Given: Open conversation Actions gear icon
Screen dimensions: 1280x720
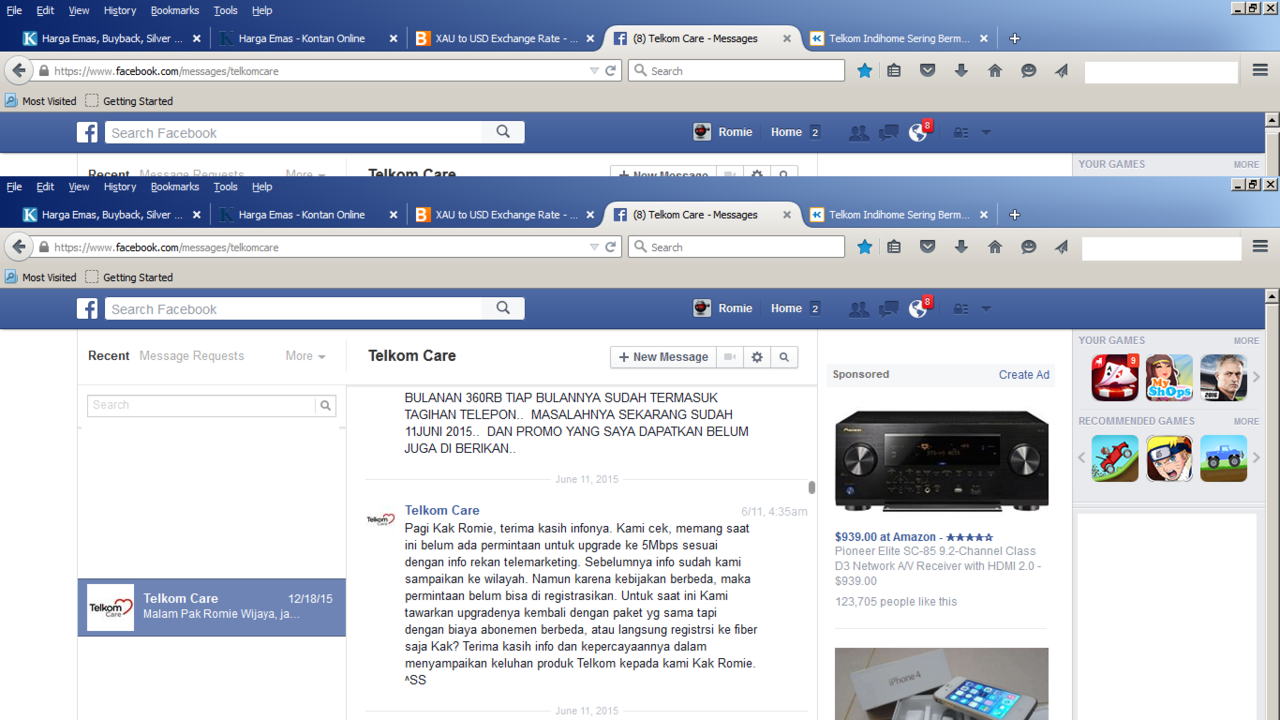Looking at the screenshot, I should coord(757,357).
